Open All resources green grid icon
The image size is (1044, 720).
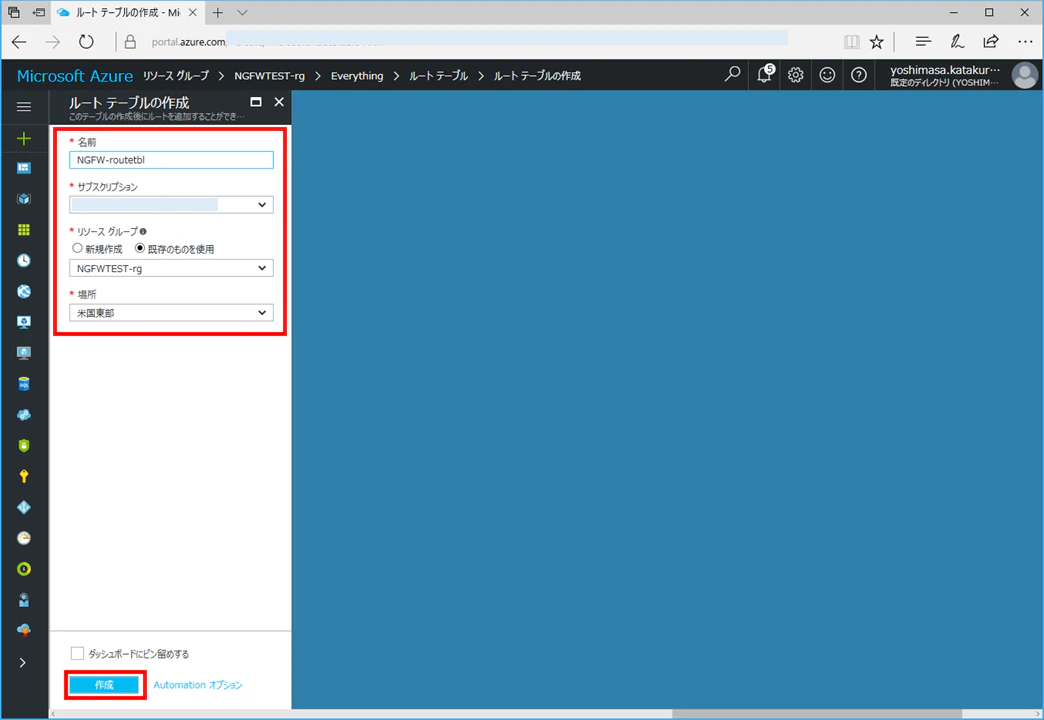(x=24, y=230)
